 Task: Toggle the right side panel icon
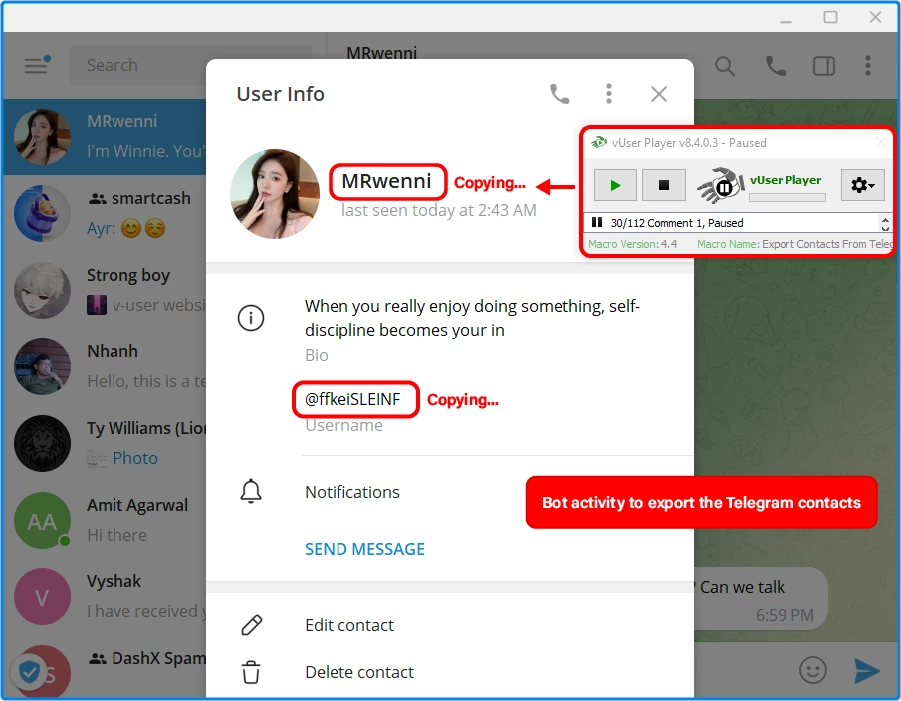[x=823, y=66]
